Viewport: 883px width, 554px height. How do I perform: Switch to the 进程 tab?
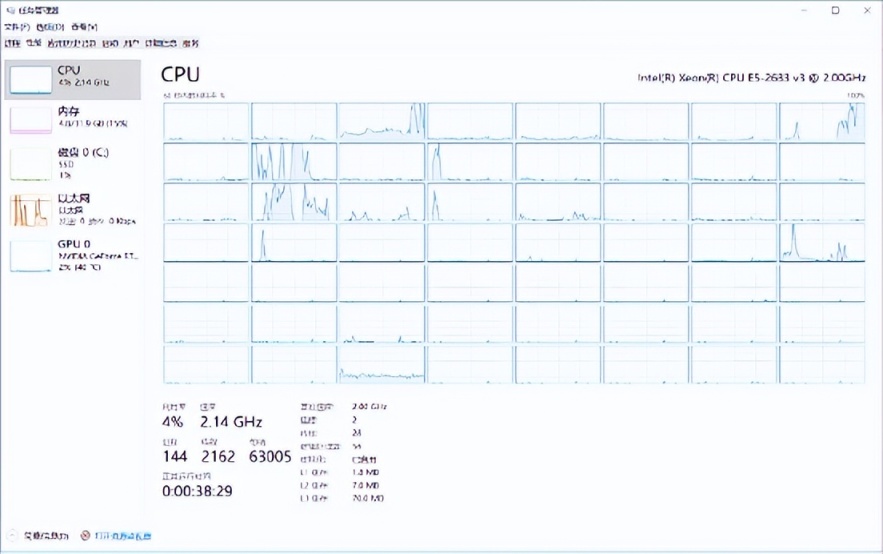click(12, 43)
